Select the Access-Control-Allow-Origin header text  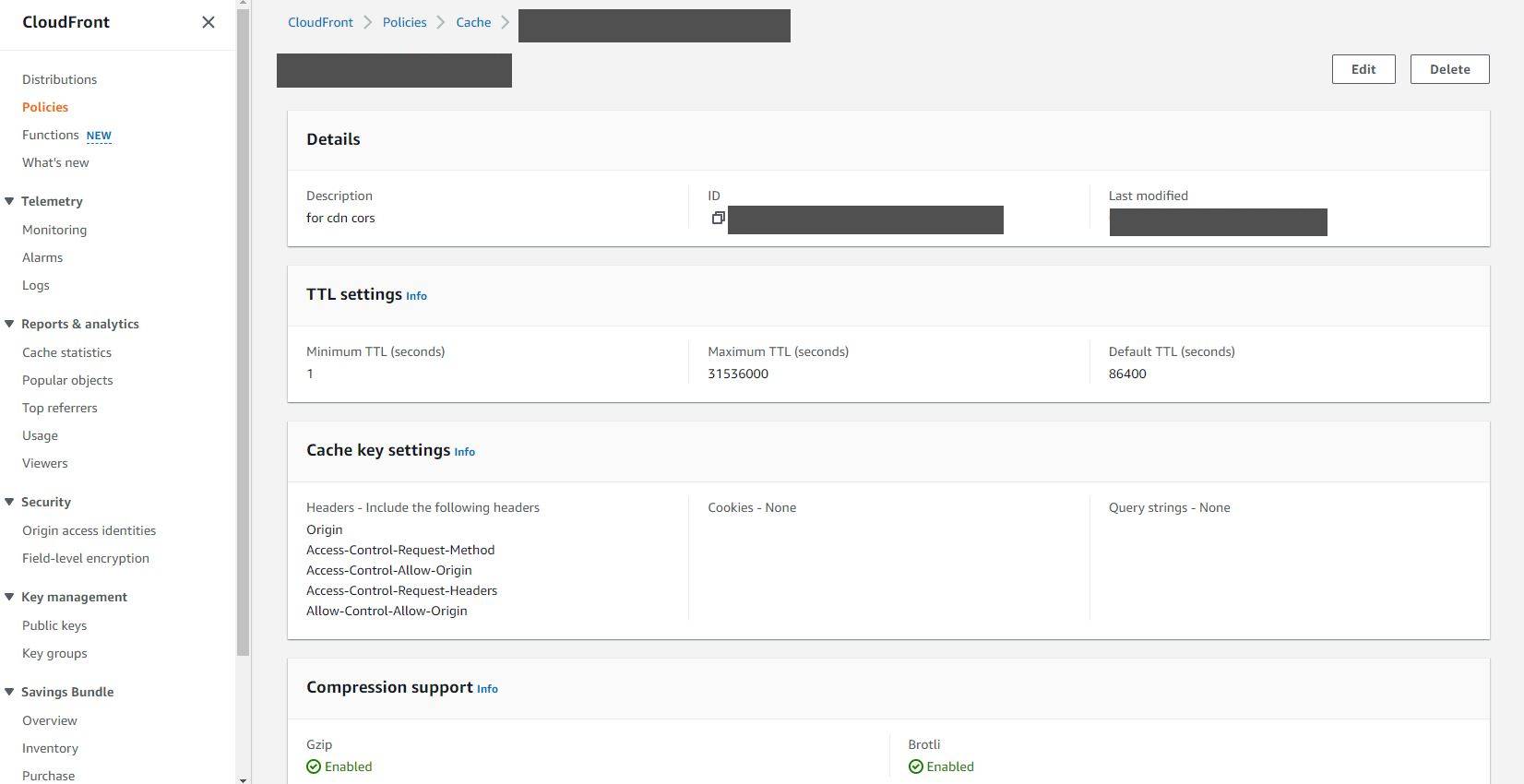point(389,570)
